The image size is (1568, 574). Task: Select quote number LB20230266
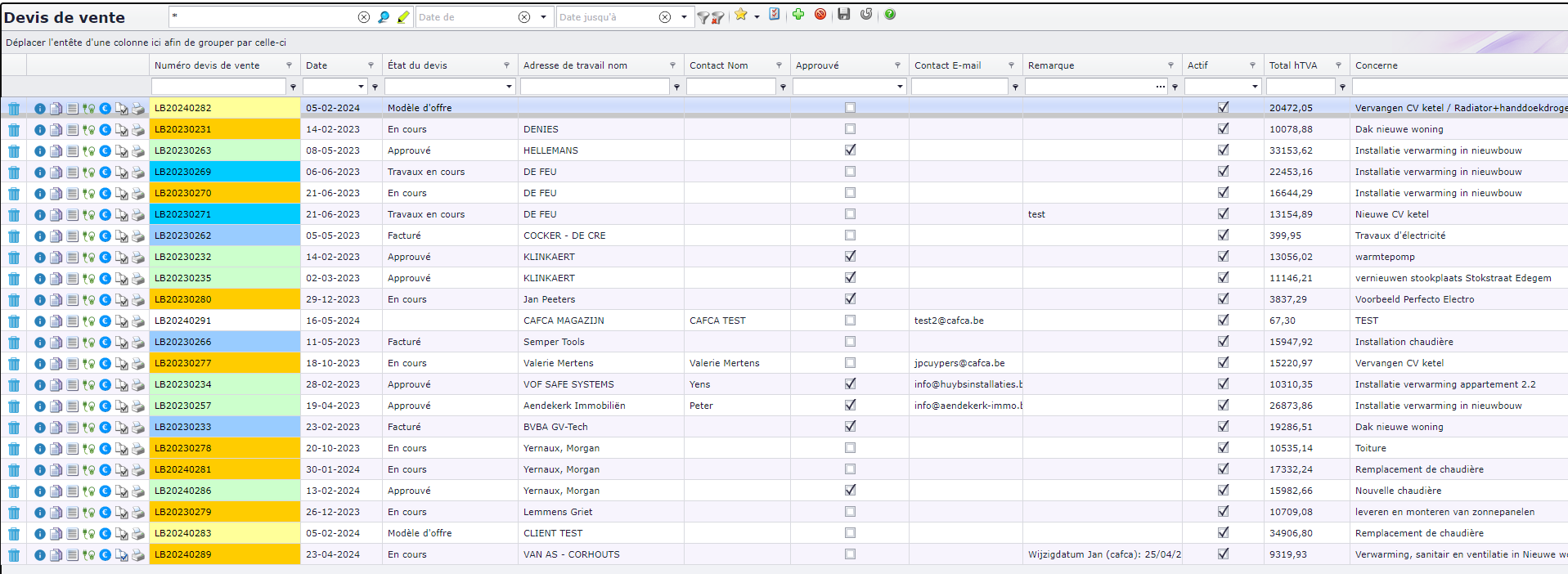tap(182, 342)
